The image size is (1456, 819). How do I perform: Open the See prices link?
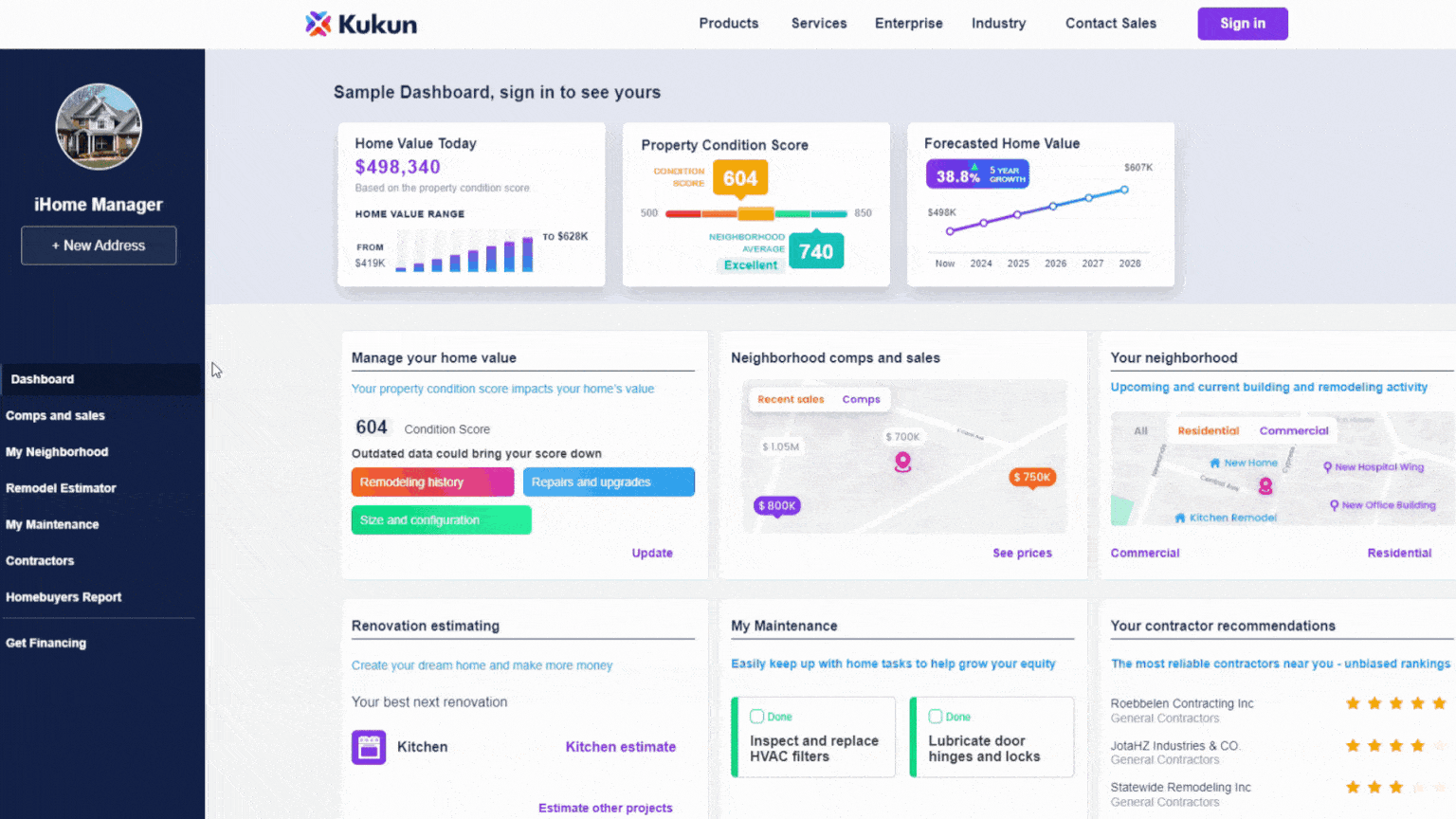click(1022, 553)
